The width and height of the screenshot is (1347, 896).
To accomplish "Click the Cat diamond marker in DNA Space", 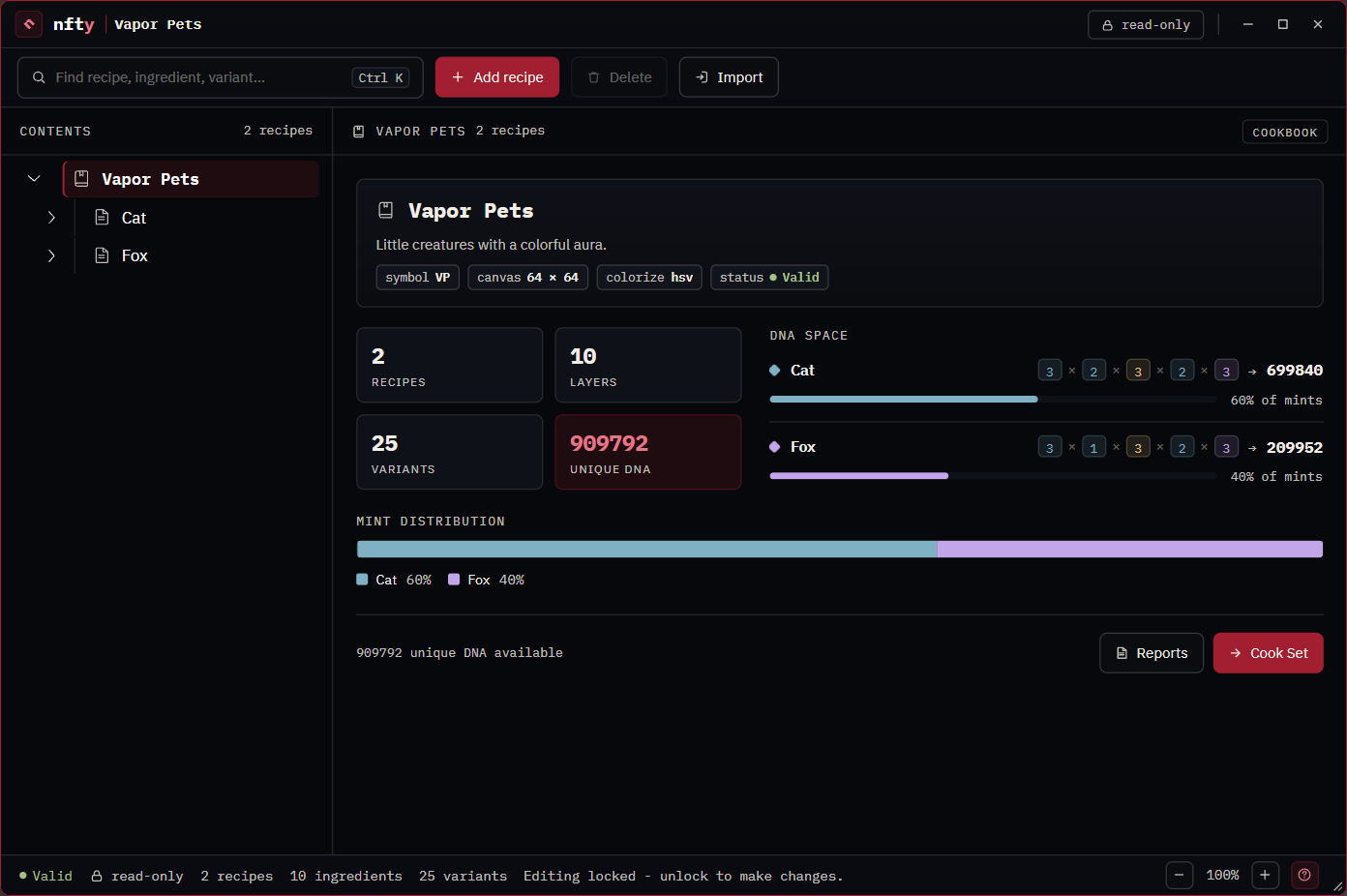I will (775, 370).
